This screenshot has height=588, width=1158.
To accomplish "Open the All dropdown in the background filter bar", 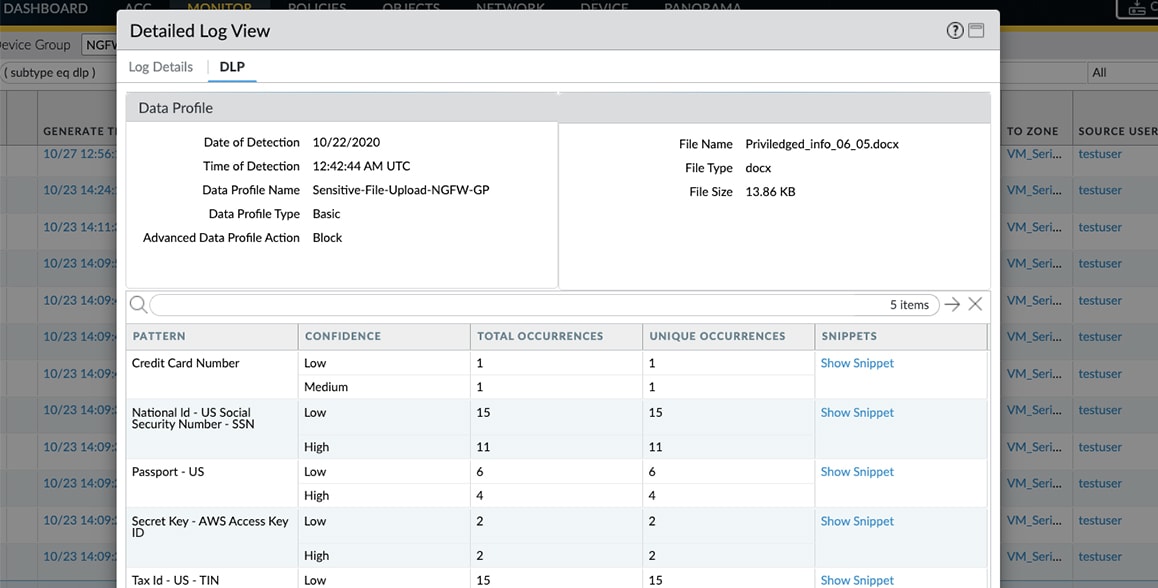I will click(1120, 72).
